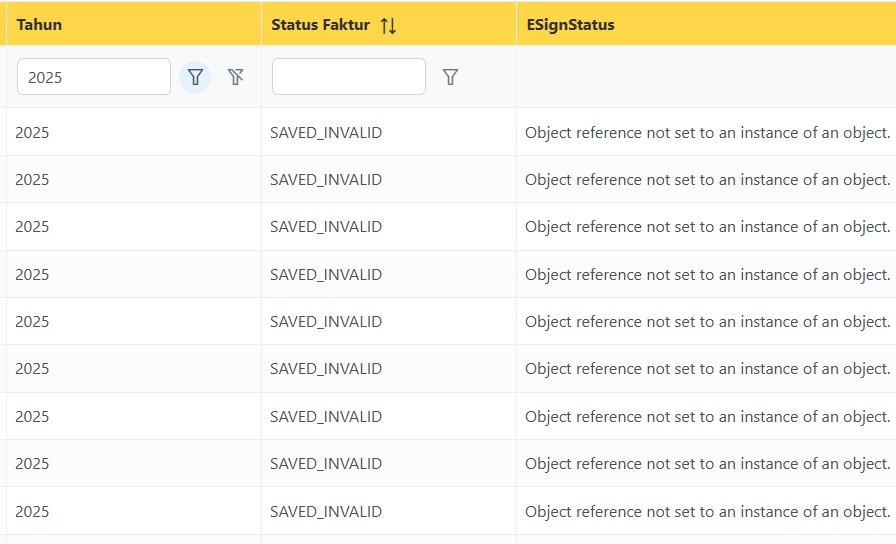
Task: Click the ESignStatus column header
Action: coord(706,24)
